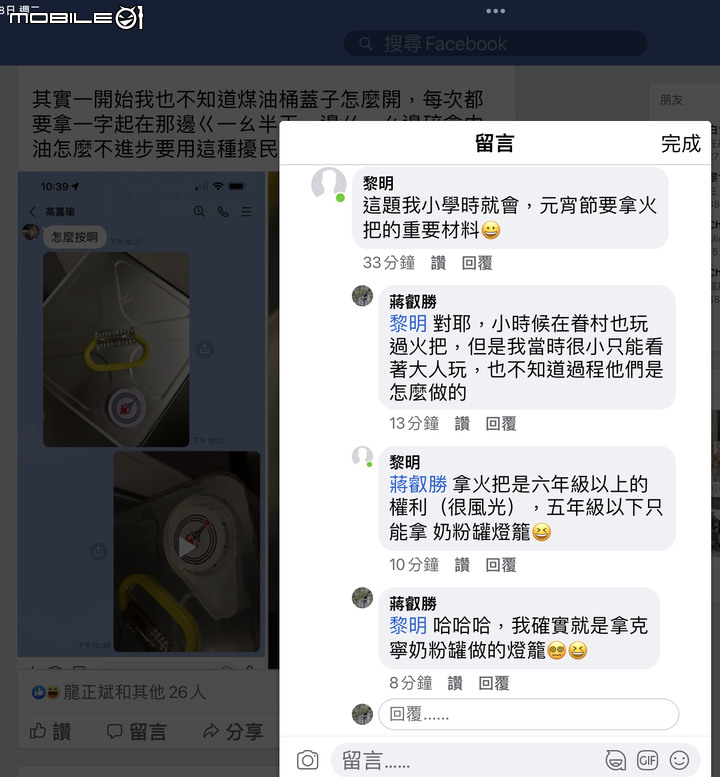Focus the 留言...... comment input field
This screenshot has width=720, height=777.
[x=466, y=760]
